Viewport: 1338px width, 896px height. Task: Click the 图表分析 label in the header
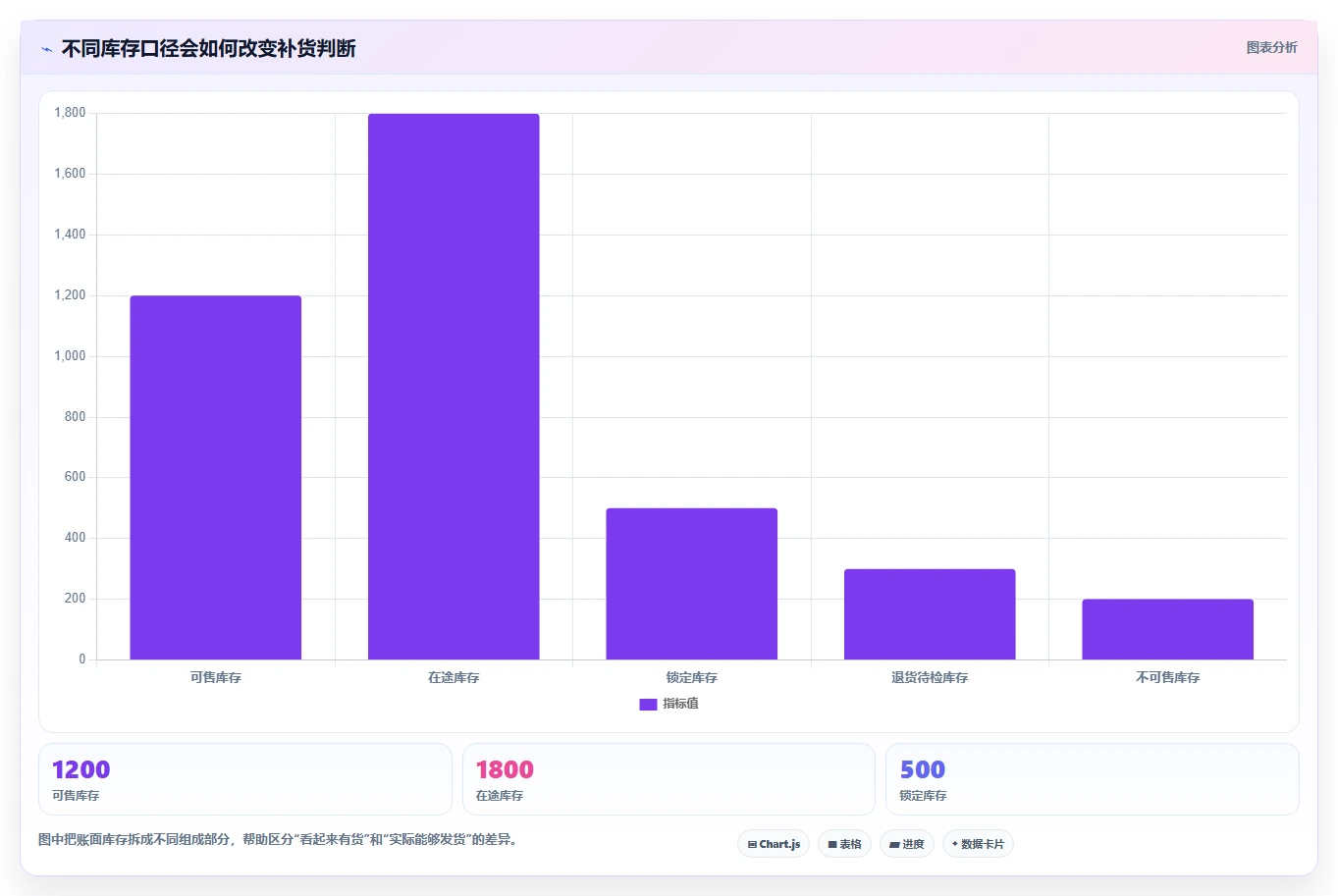pos(1271,47)
